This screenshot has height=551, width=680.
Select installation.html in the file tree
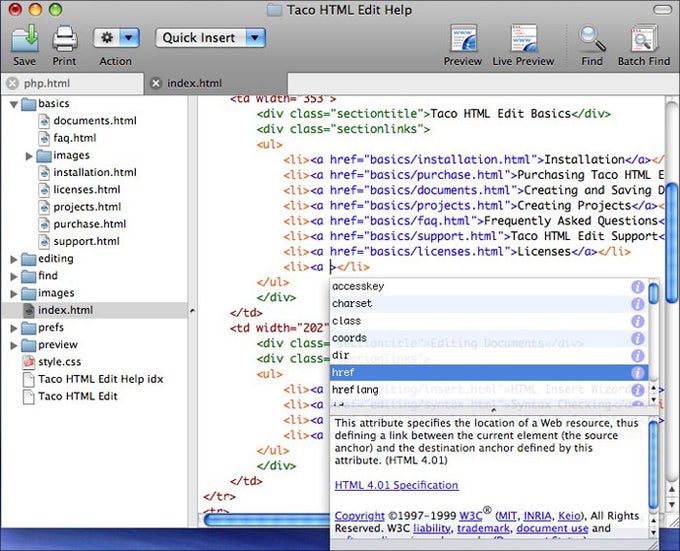(95, 172)
